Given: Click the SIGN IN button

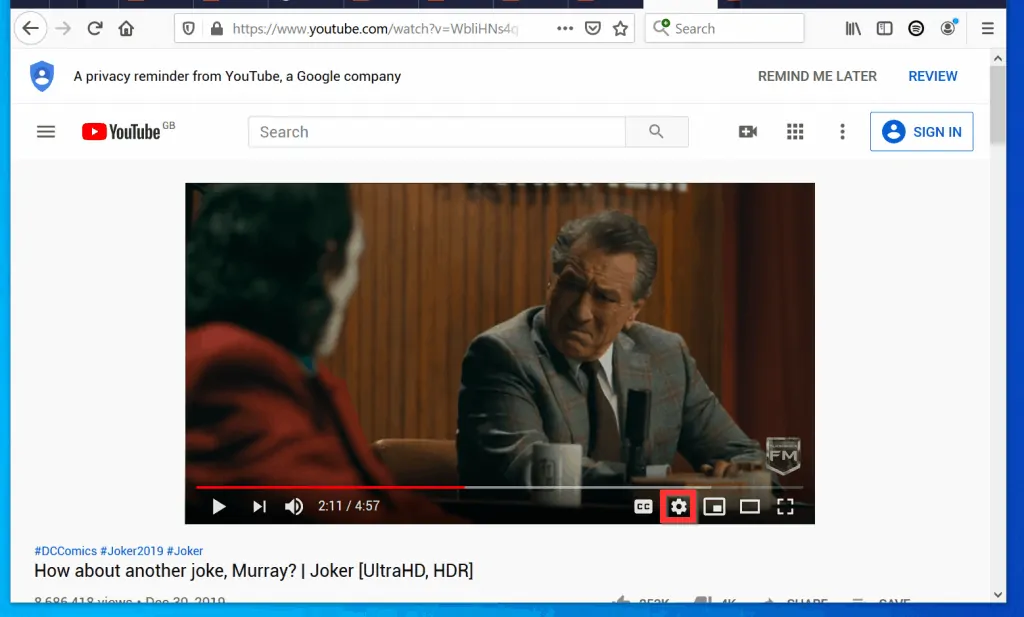Looking at the screenshot, I should click(x=921, y=132).
